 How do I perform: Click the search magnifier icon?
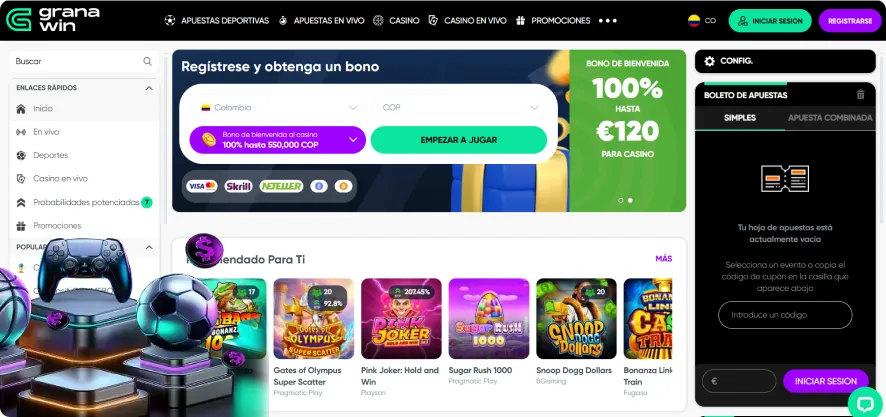click(147, 62)
